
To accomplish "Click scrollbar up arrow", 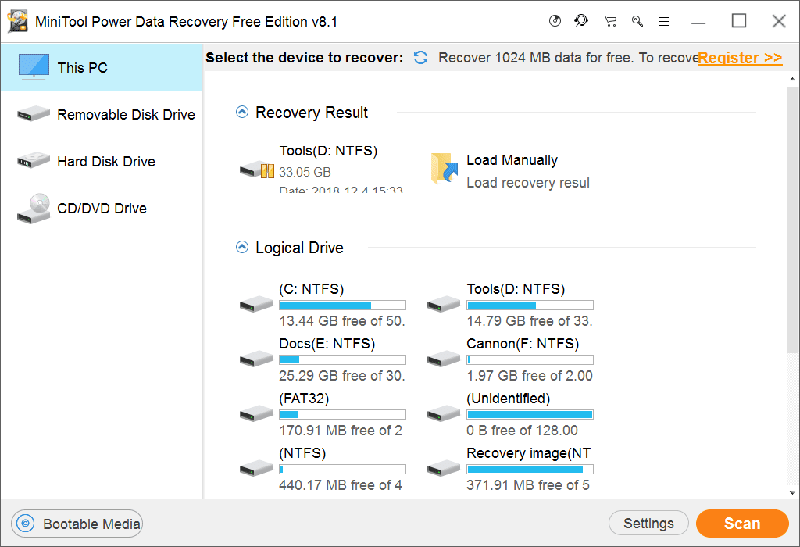I will point(792,79).
